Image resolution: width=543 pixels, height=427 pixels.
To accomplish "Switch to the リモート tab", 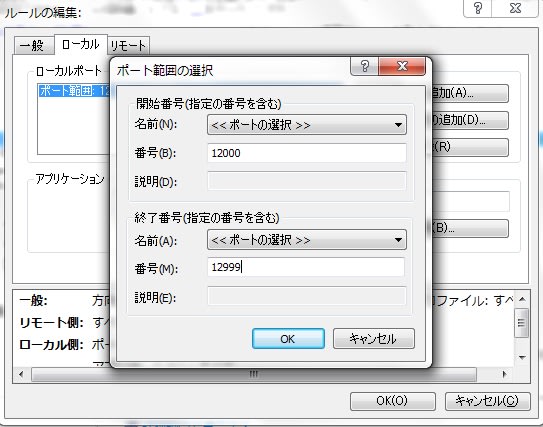I will pos(128,46).
